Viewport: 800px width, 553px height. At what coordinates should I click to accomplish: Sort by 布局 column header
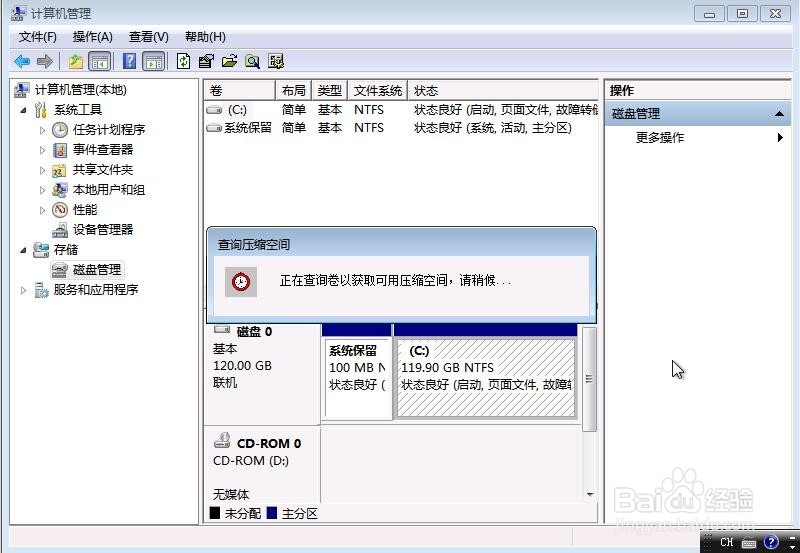coord(293,91)
